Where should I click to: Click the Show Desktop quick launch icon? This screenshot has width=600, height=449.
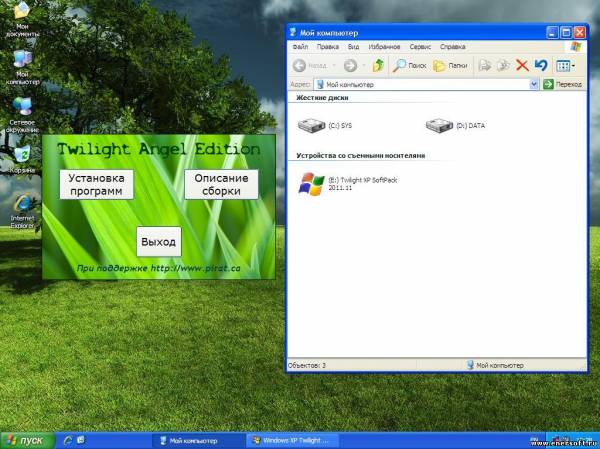[x=81, y=440]
